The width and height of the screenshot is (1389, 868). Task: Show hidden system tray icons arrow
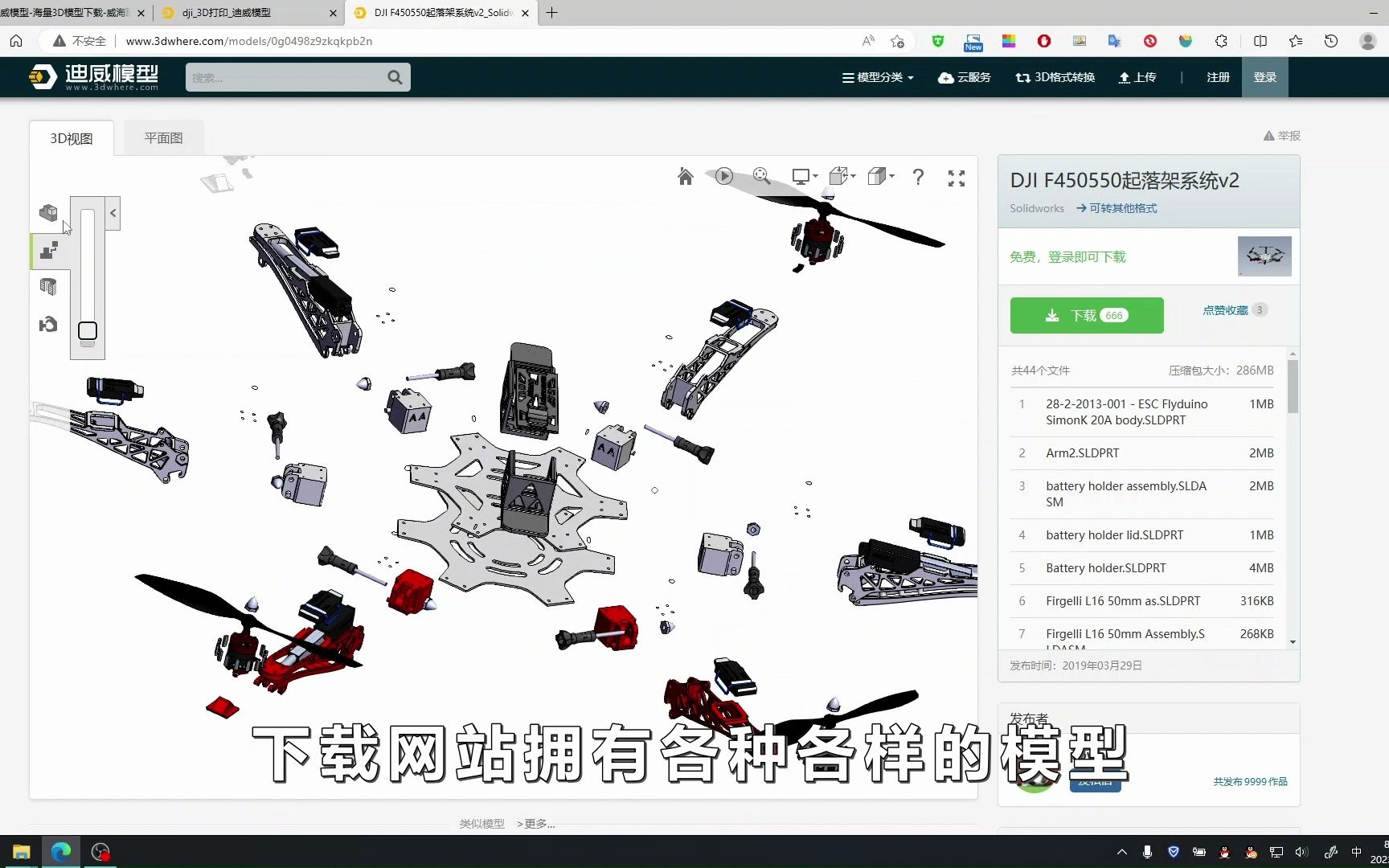[x=1122, y=852]
